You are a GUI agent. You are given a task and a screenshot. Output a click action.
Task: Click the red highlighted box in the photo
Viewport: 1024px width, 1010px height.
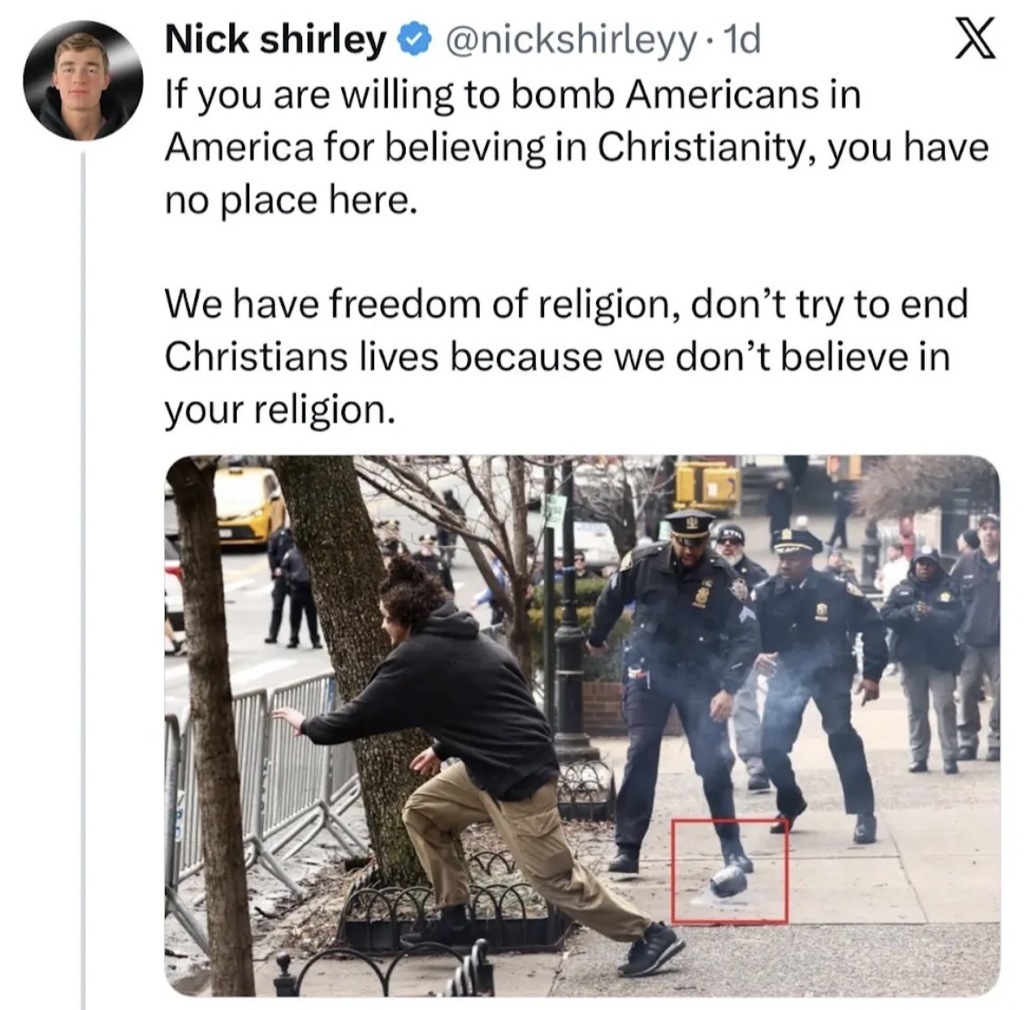(729, 870)
